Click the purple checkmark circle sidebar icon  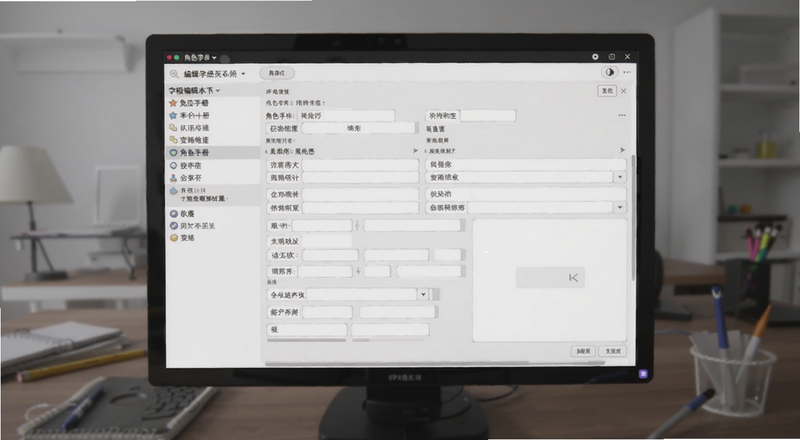tap(173, 226)
